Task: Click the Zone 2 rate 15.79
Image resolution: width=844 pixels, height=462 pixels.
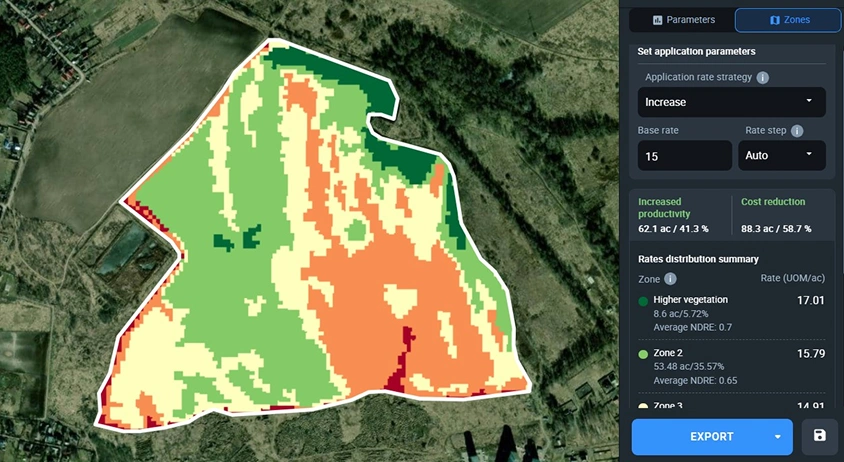Action: point(811,354)
